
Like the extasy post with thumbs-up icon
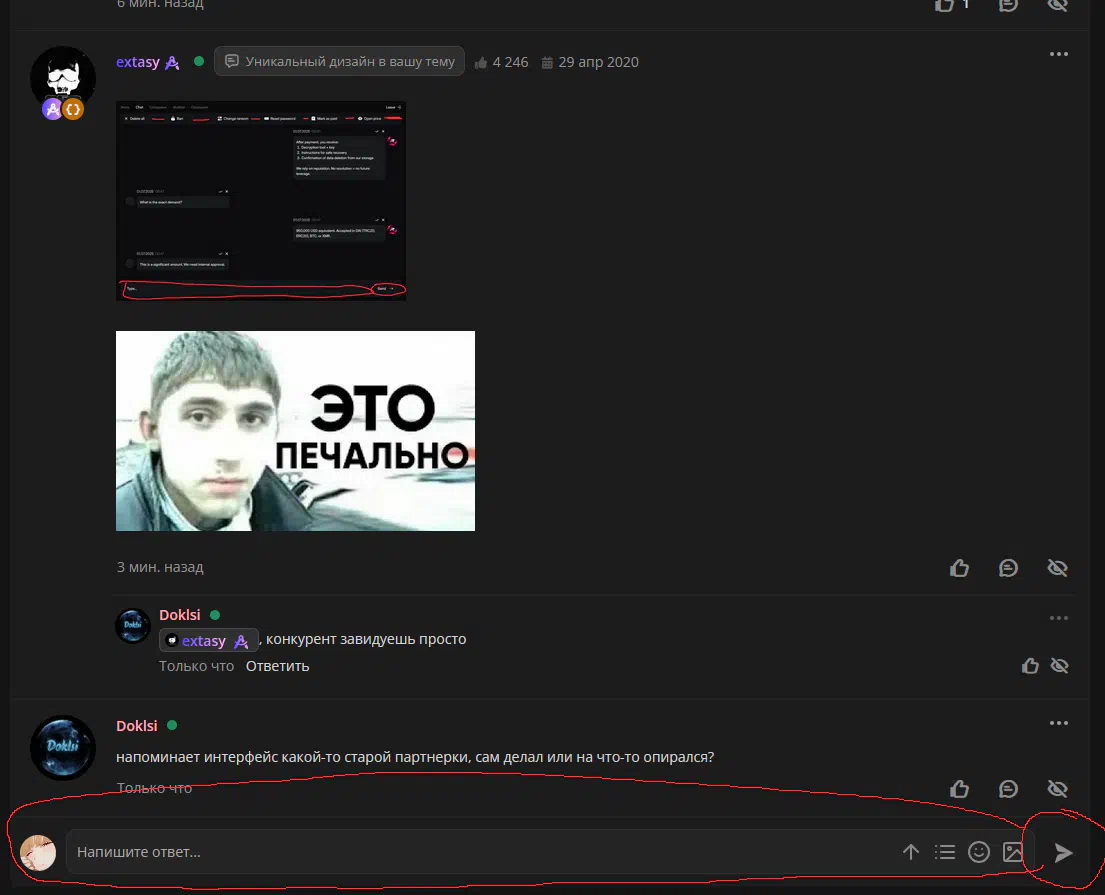point(959,568)
